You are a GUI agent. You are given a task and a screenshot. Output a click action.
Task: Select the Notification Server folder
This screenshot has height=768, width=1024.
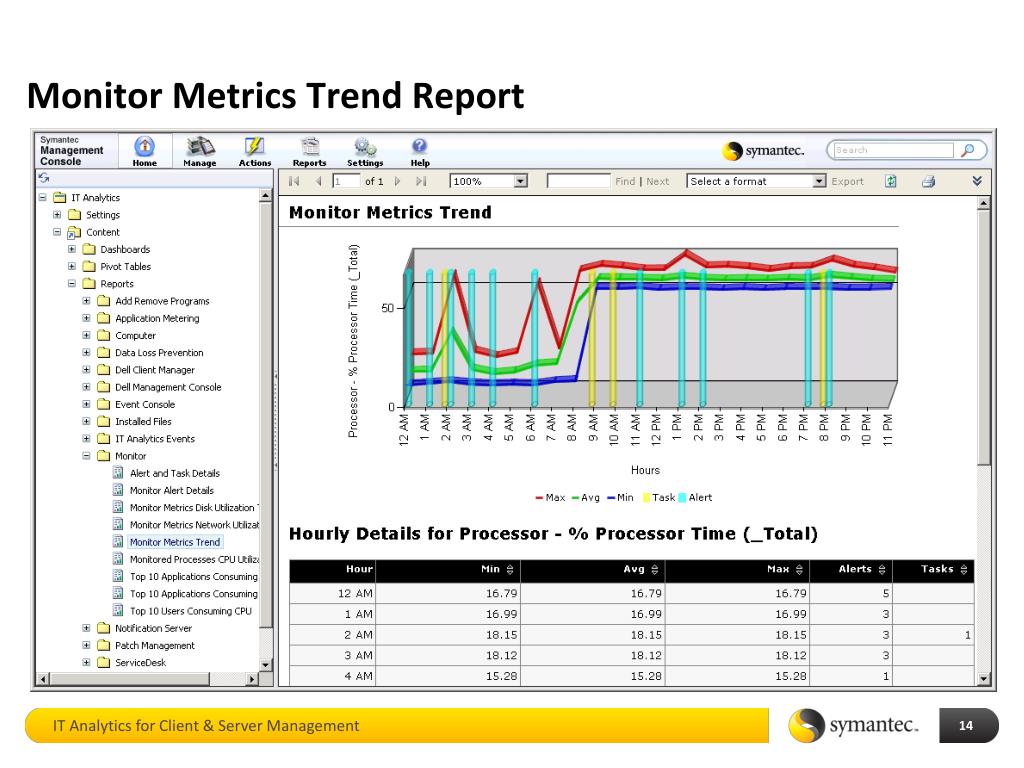pos(153,628)
